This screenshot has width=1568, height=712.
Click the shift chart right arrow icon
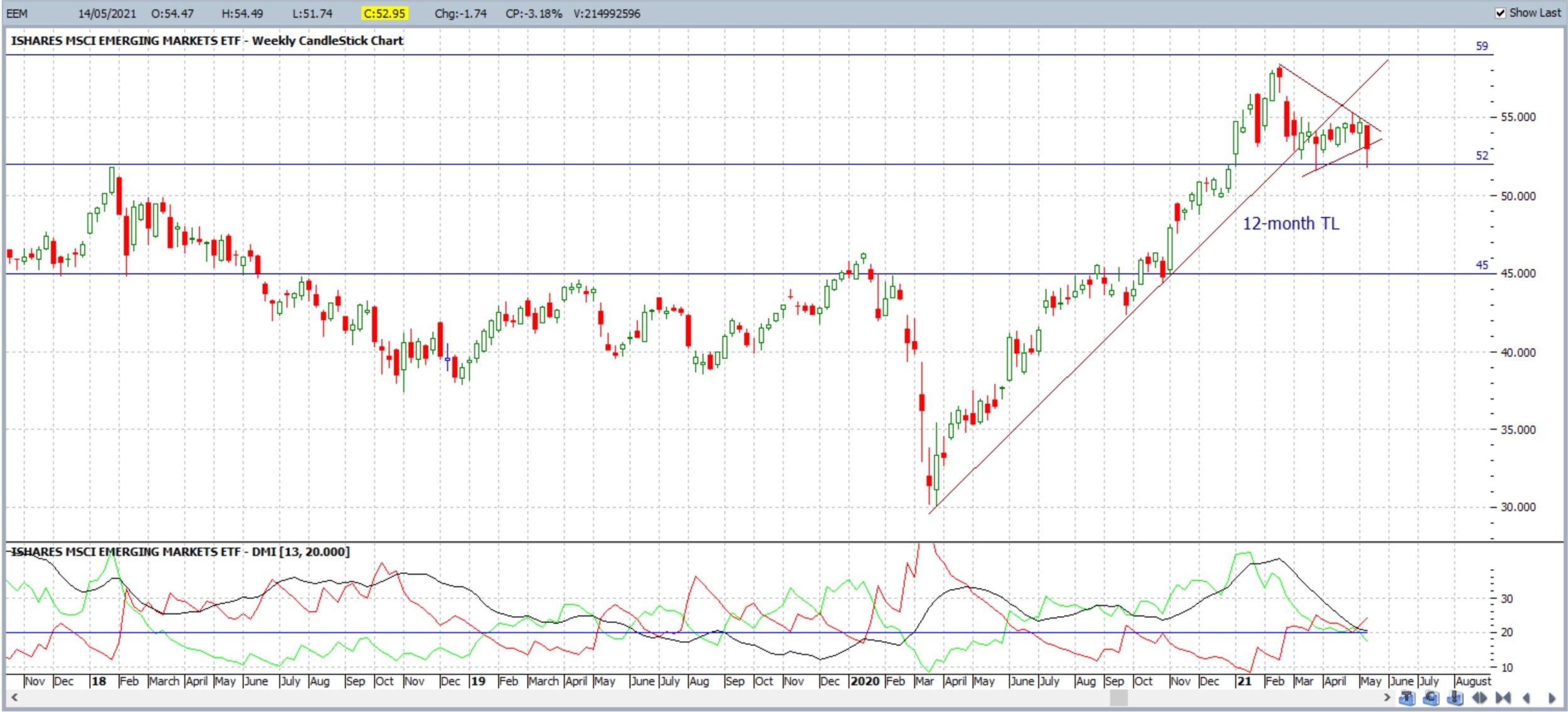(x=1552, y=698)
